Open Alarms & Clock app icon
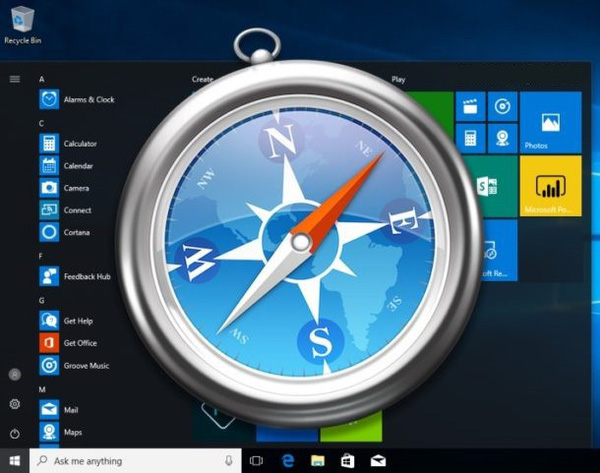Image resolution: width=600 pixels, height=473 pixels. click(49, 99)
